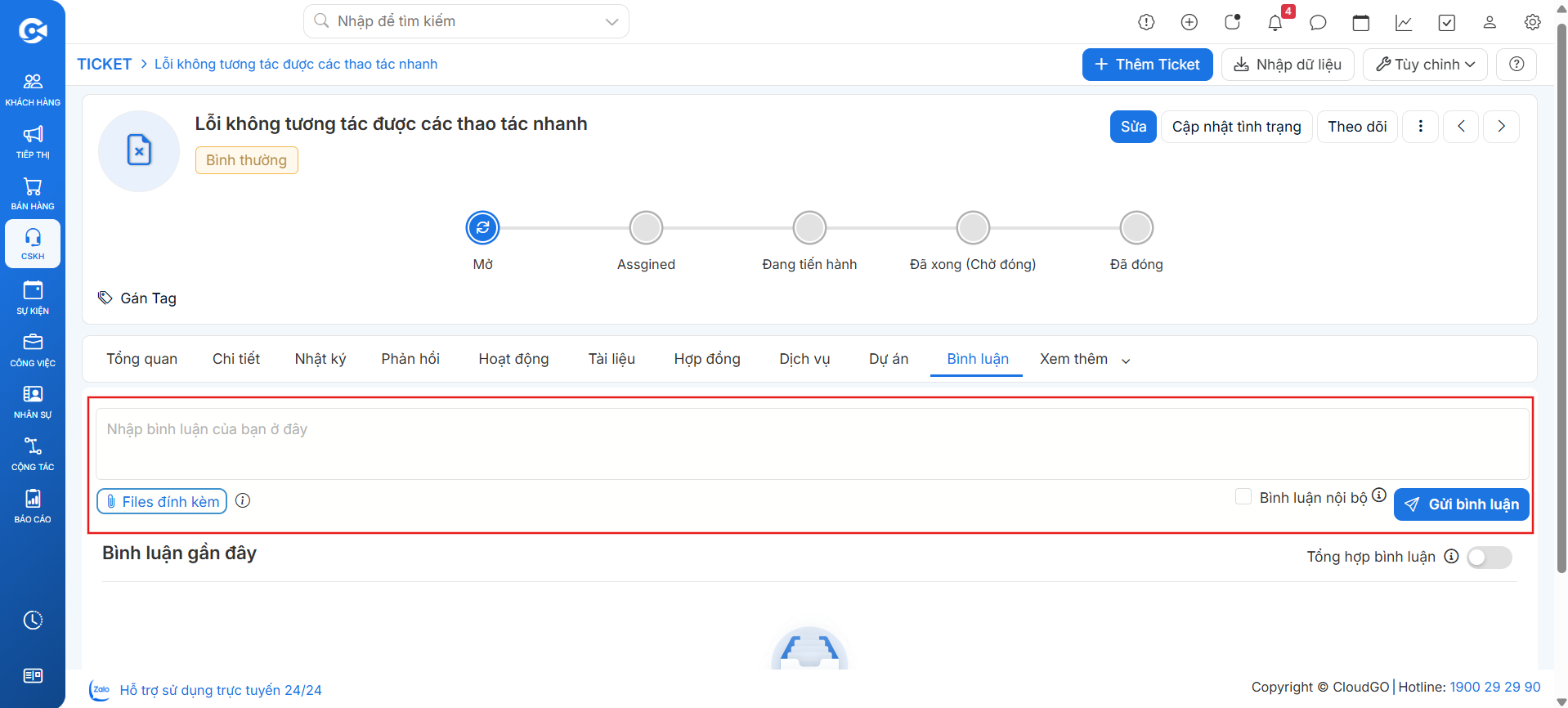Viewport: 1568px width, 708px height.
Task: Open the Cộng tác sidebar module
Action: pyautogui.click(x=33, y=455)
